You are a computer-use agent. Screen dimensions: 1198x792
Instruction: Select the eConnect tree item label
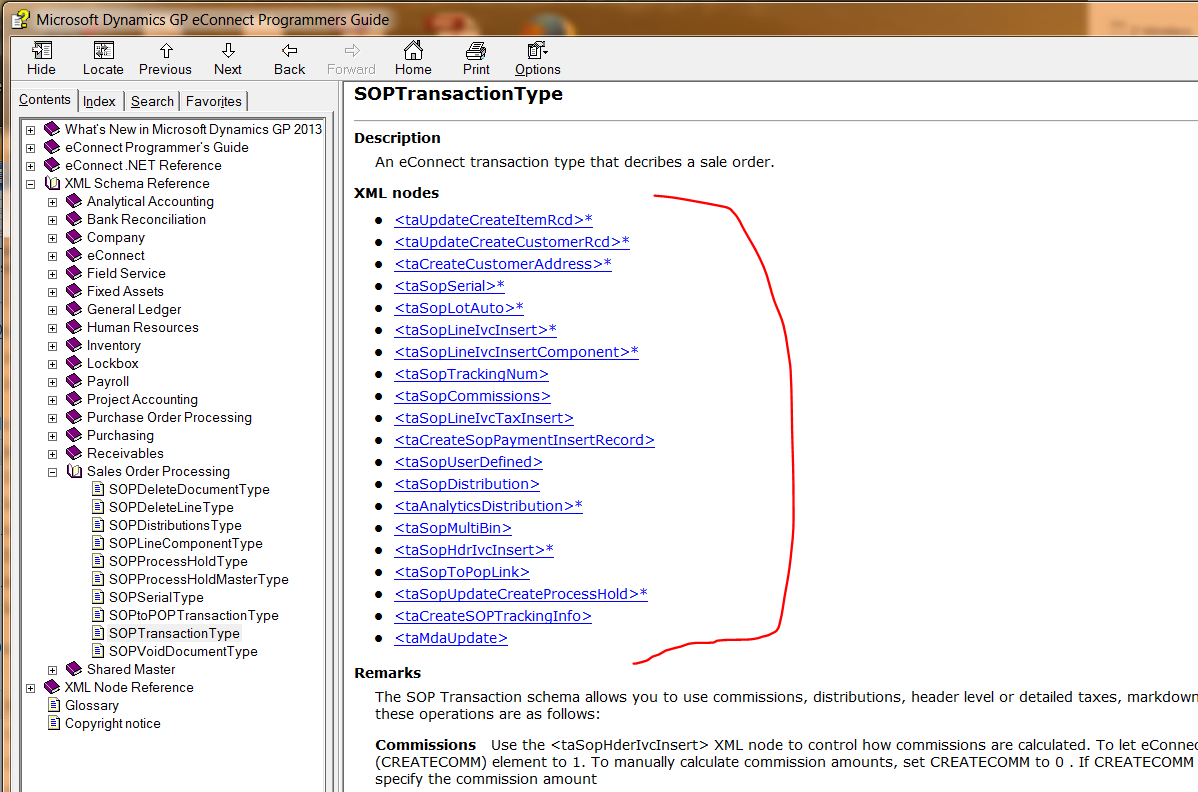[115, 255]
